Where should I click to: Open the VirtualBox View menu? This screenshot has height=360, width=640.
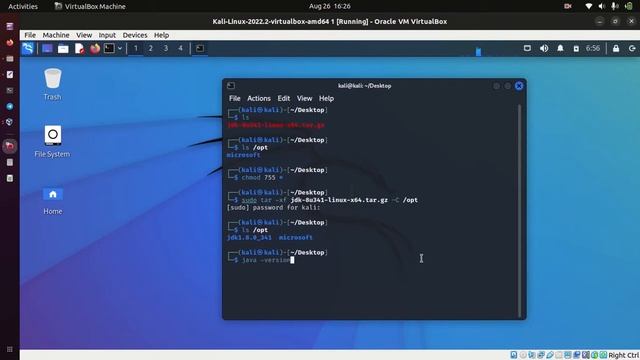click(x=84, y=35)
